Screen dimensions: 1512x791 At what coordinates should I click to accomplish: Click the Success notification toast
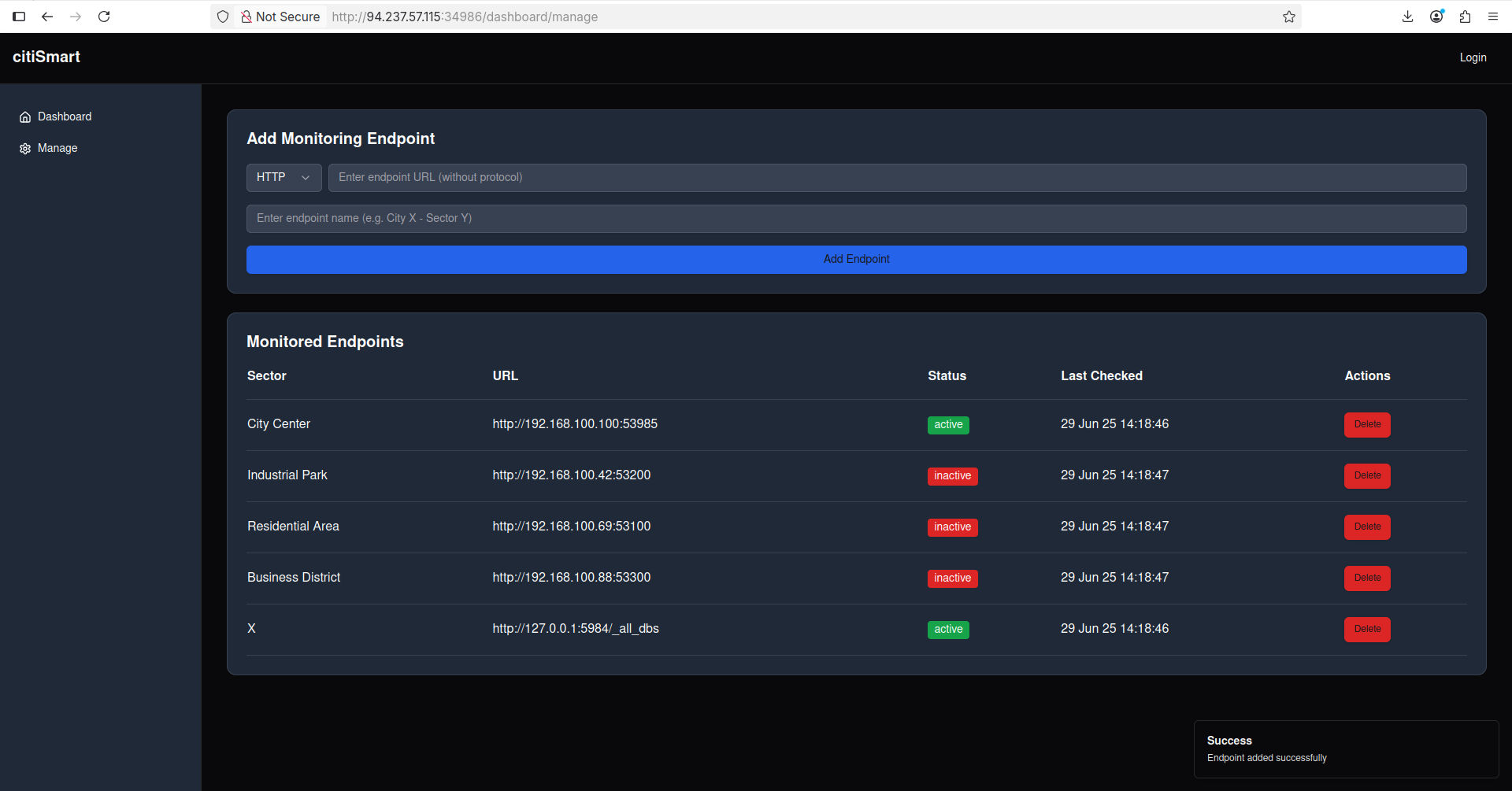click(1346, 749)
